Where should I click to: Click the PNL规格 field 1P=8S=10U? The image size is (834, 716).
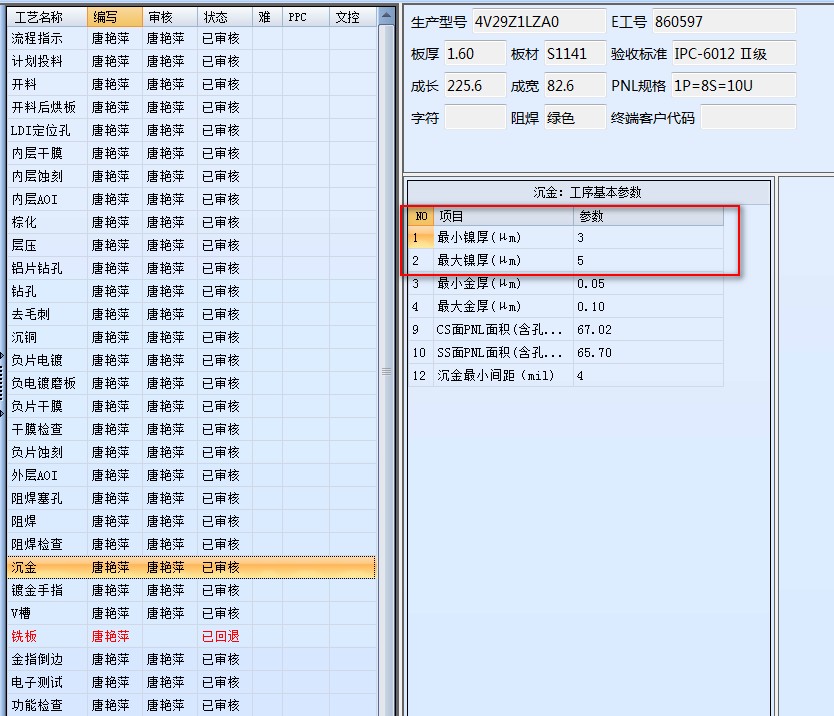click(x=734, y=86)
